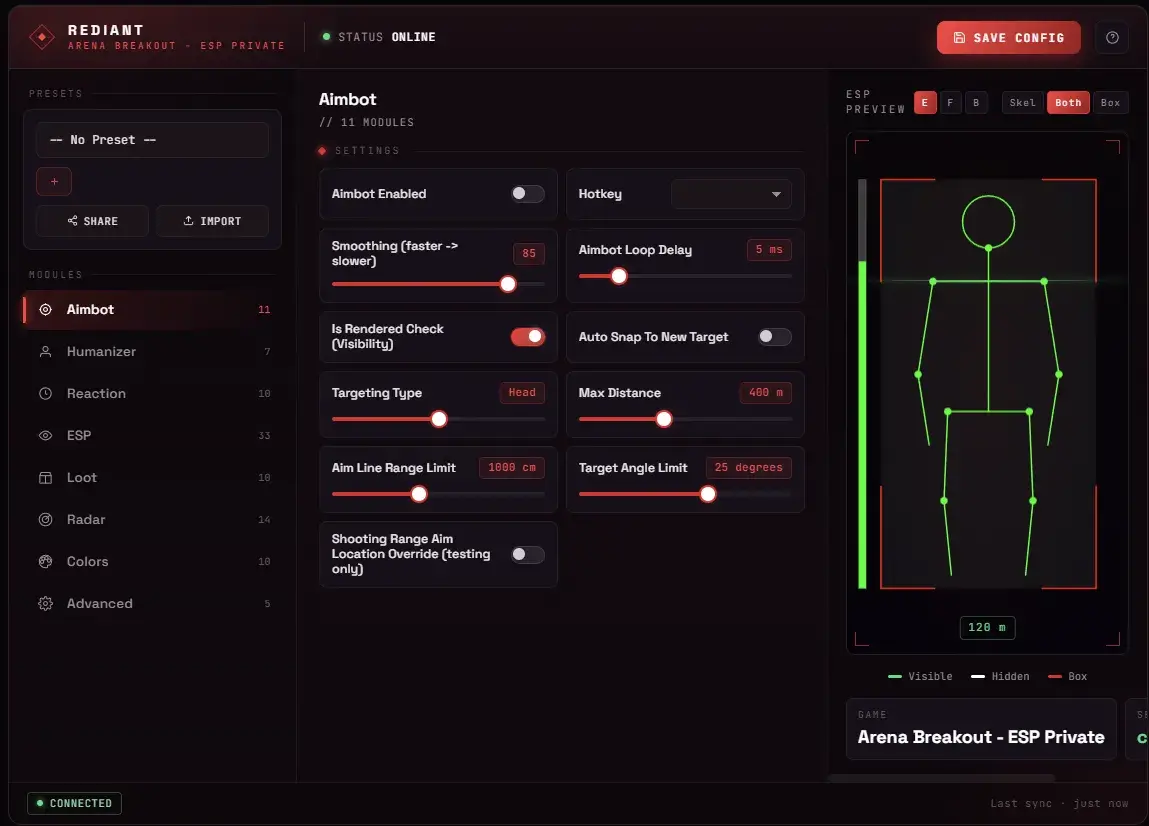Click the Aimbot Loop Delay slider handle
This screenshot has width=1149, height=826.
click(619, 276)
